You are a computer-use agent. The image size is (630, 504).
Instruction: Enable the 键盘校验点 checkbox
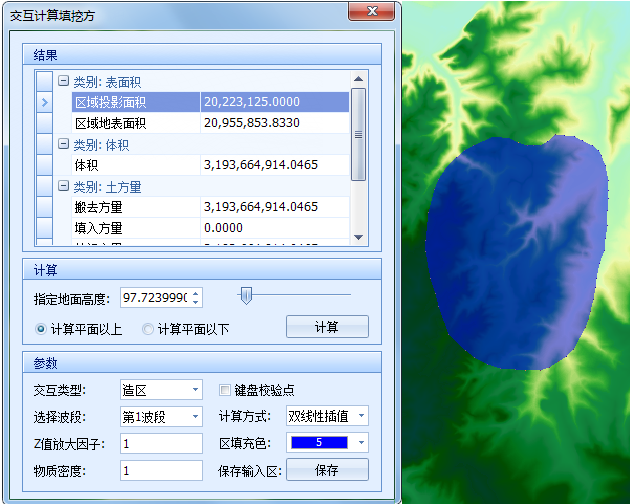tap(225, 389)
